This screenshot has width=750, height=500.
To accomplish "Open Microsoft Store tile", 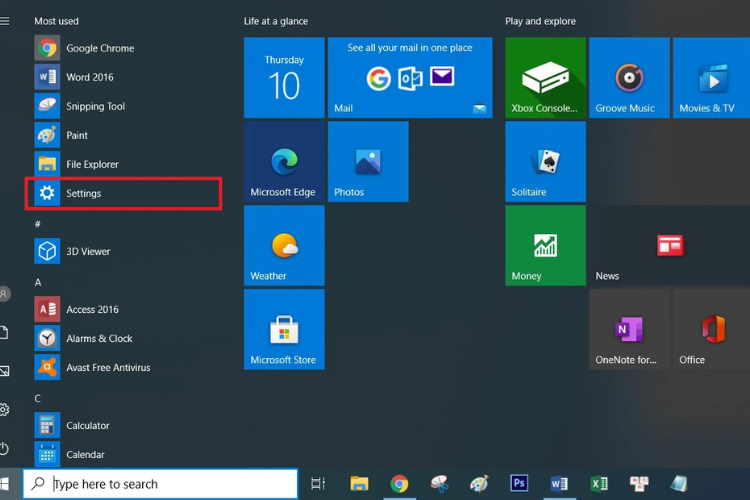I will 284,329.
